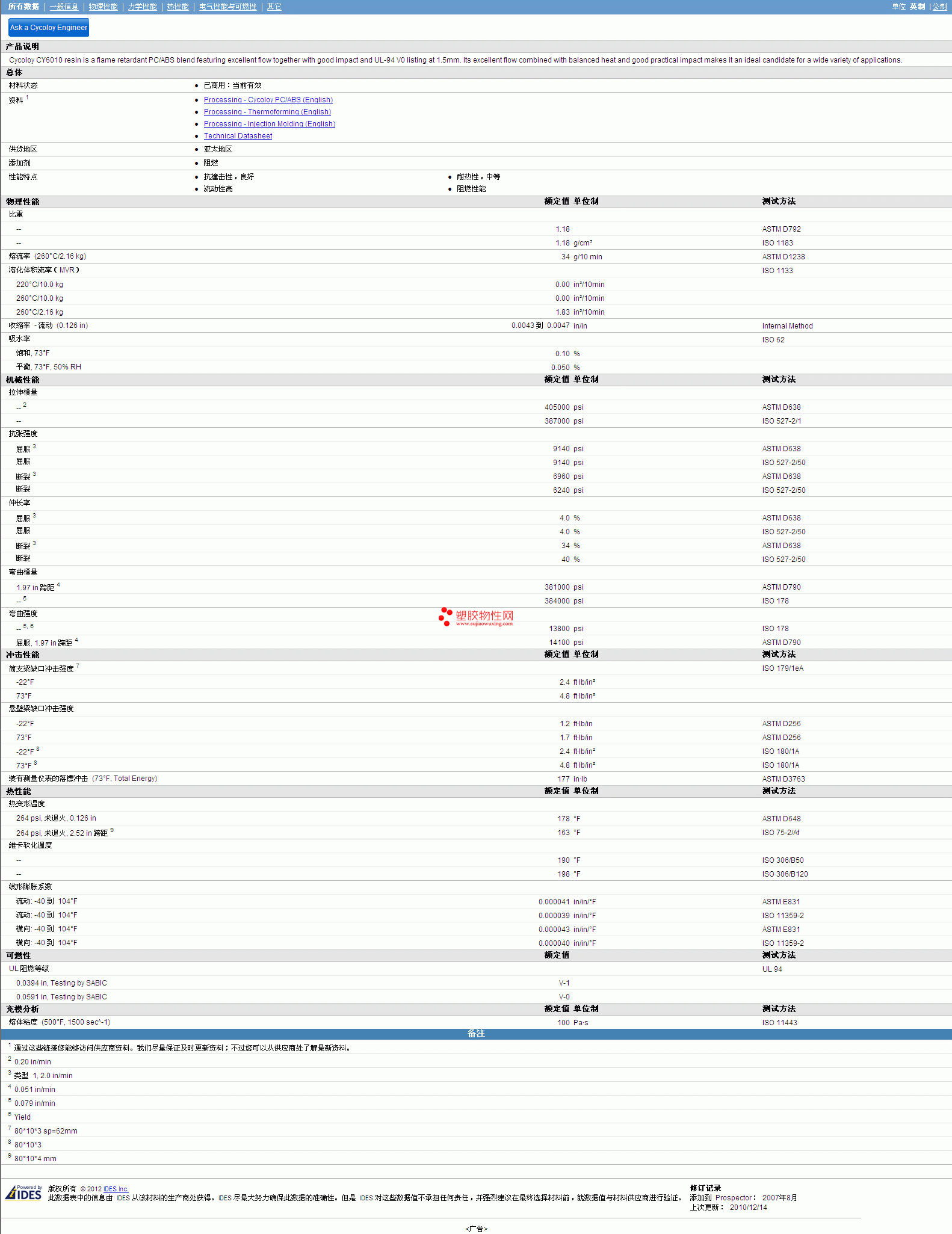This screenshot has height=1234, width=952.
Task: Open the 物理性能 tab
Action: pos(103,7)
